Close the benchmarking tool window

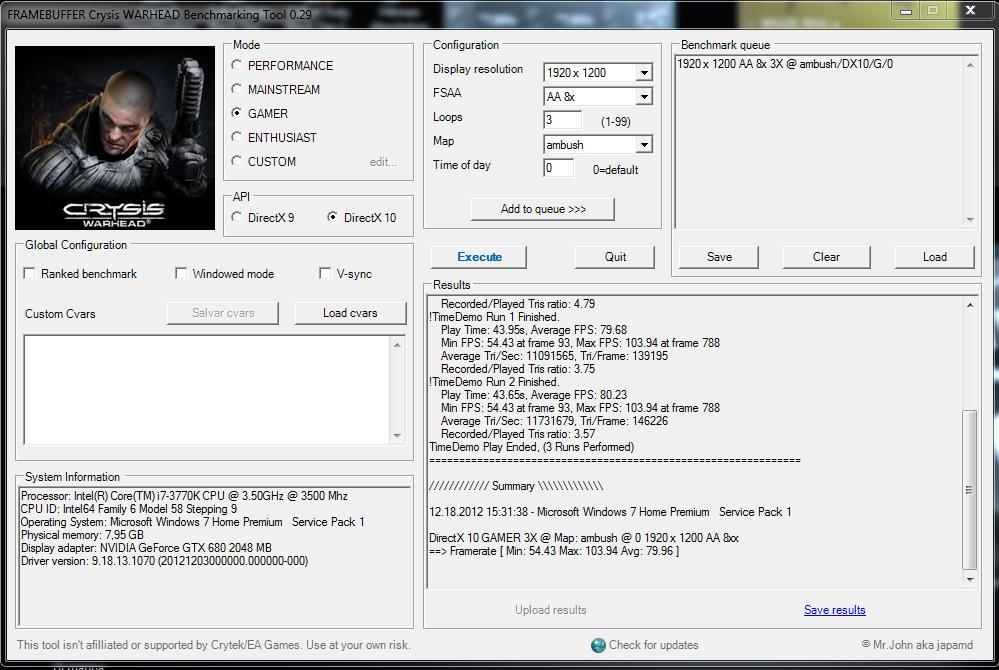click(970, 10)
